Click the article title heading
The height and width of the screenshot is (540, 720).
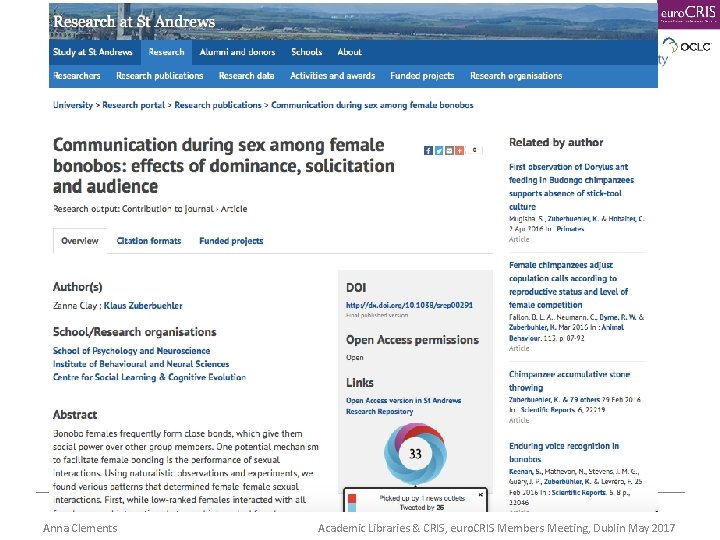click(224, 166)
